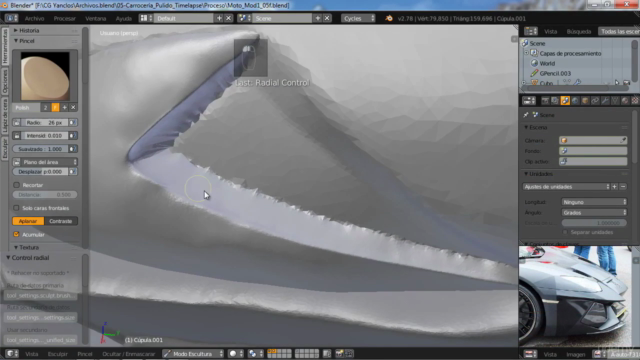
Task: Select the Aplanar direction button
Action: point(28,221)
